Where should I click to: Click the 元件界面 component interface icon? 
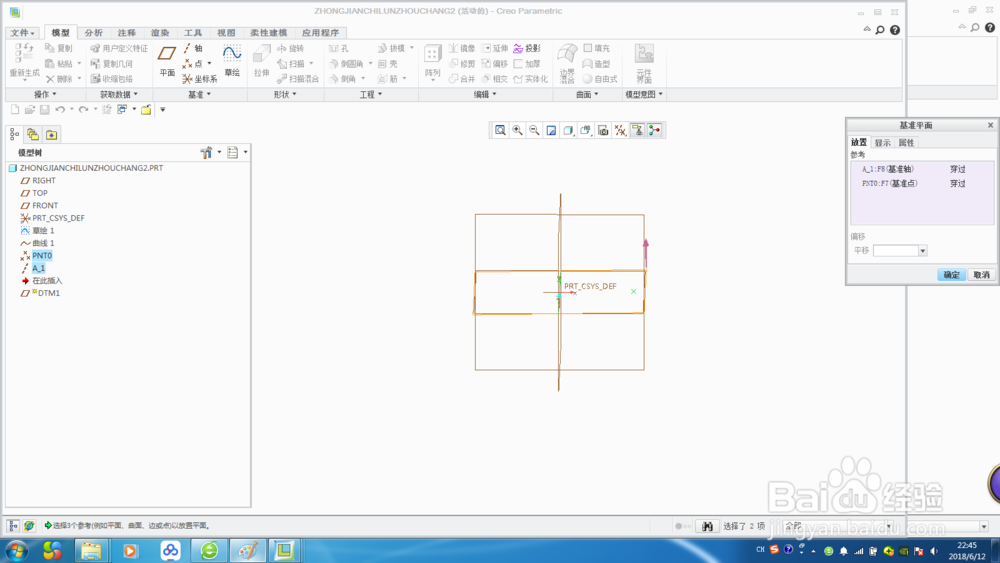tap(644, 64)
